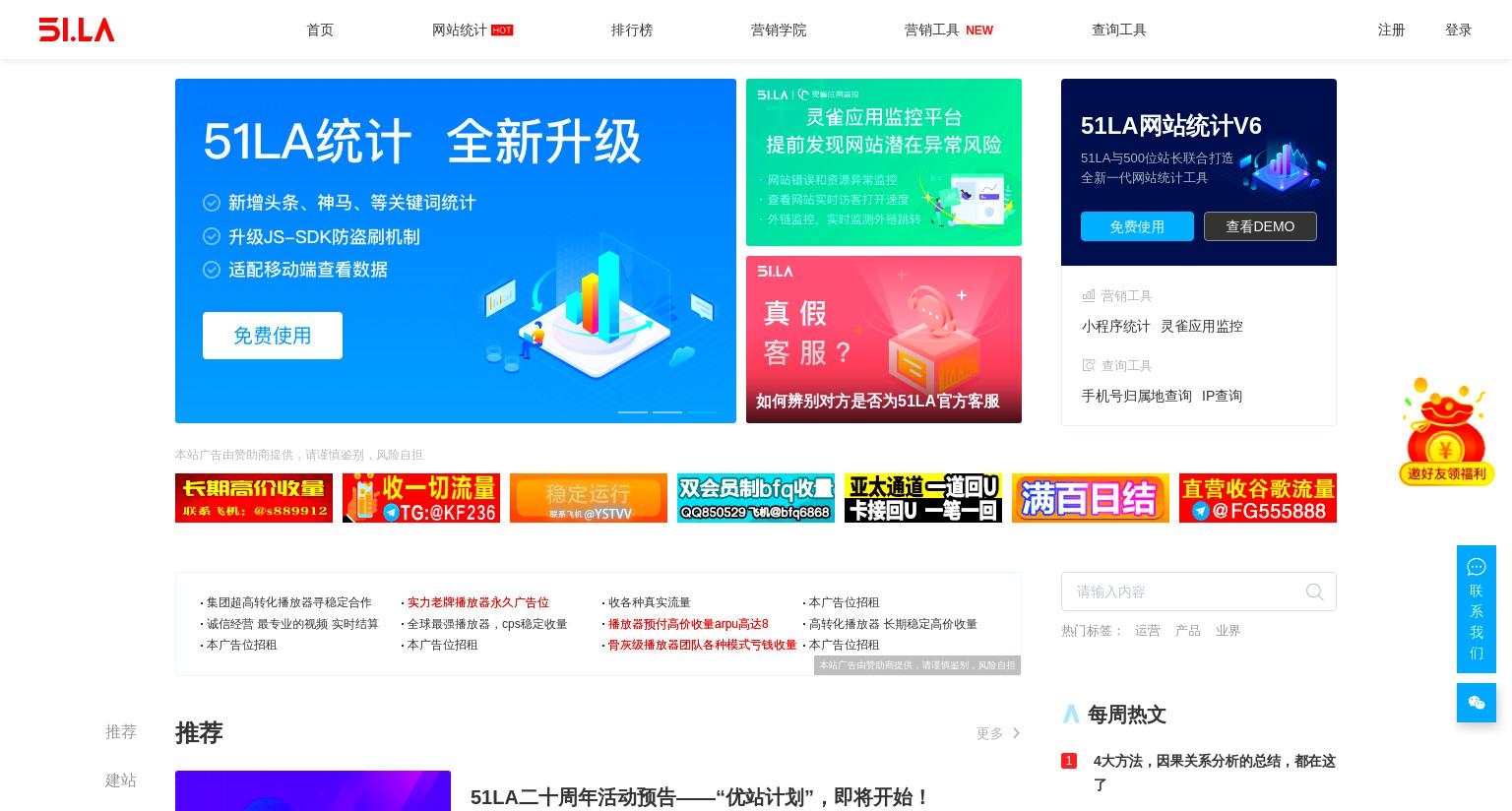Open the 双会员制bfq收量 ad banner
The image size is (1512, 811).
coord(756,498)
